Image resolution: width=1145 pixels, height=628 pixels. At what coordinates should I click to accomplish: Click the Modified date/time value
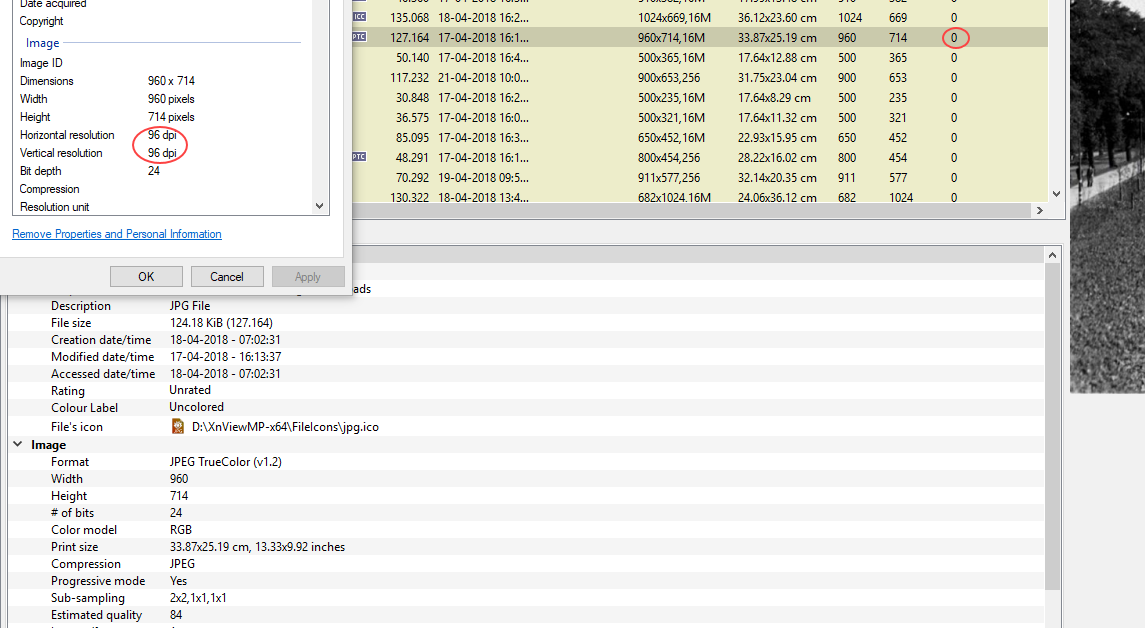coord(226,356)
